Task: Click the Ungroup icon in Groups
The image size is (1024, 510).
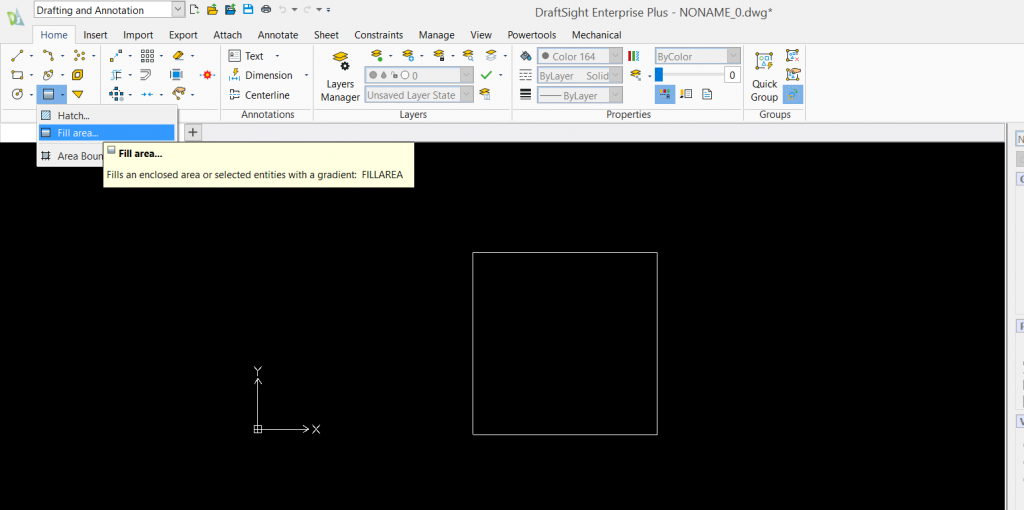Action: click(x=792, y=56)
